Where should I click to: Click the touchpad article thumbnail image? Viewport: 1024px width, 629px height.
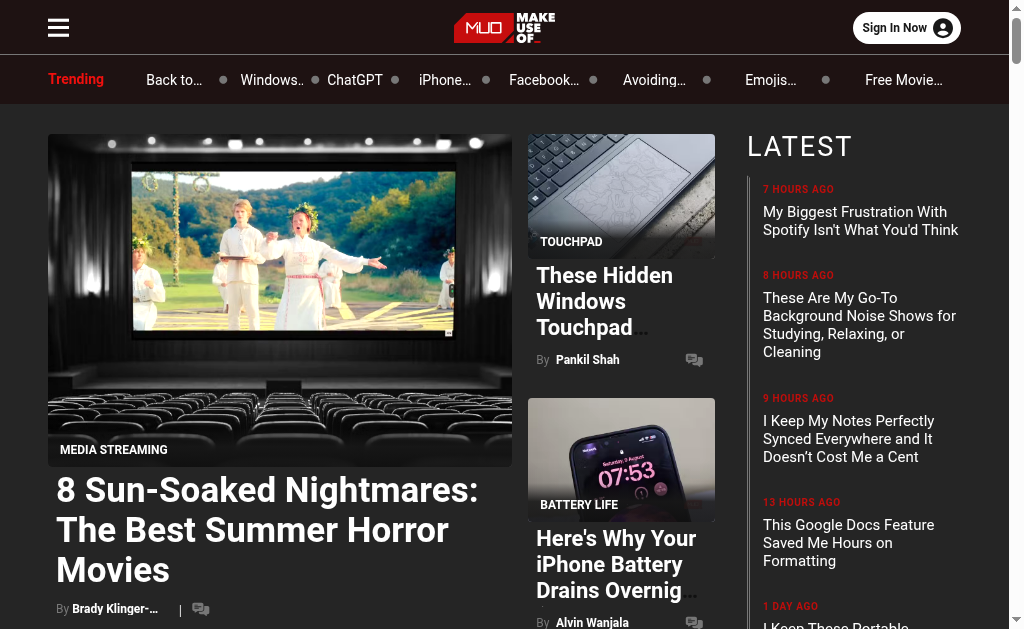point(621,196)
